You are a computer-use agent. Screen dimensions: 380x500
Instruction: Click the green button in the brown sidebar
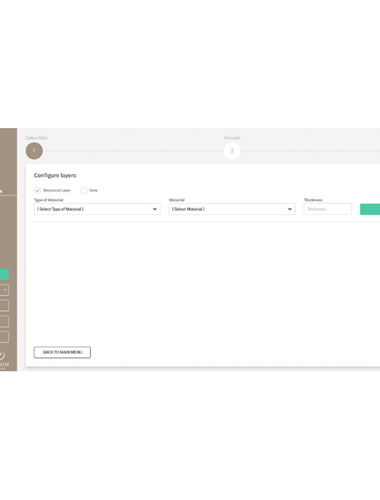point(4,275)
